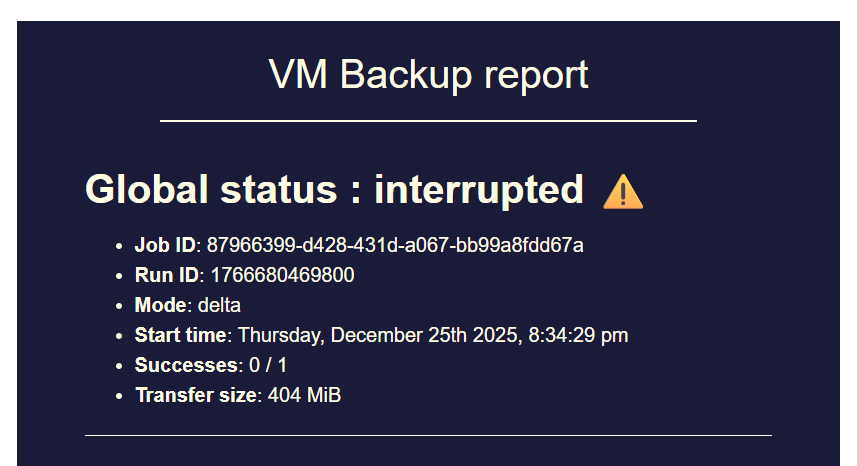The image size is (857, 466).
Task: Click the bold "Job ID" label
Action: coord(165,245)
